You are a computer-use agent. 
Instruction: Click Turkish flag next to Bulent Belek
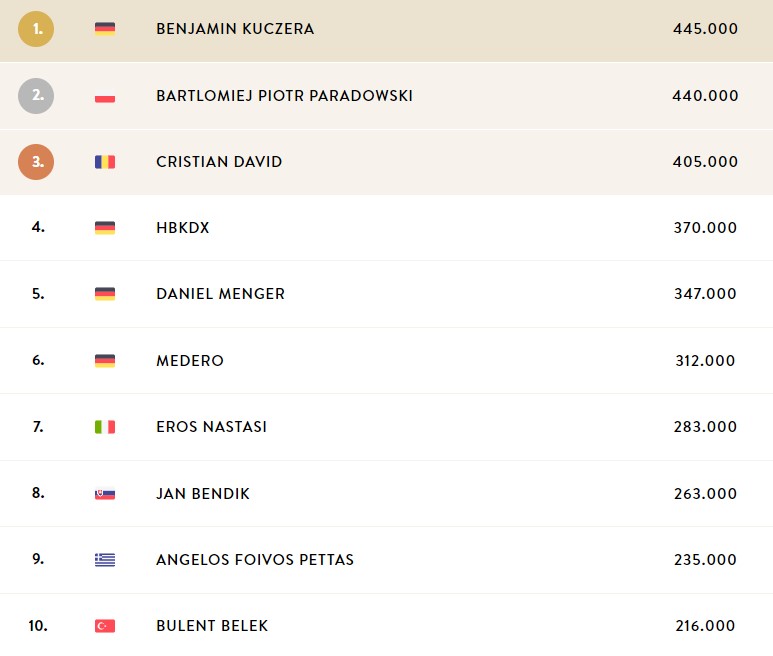click(105, 626)
